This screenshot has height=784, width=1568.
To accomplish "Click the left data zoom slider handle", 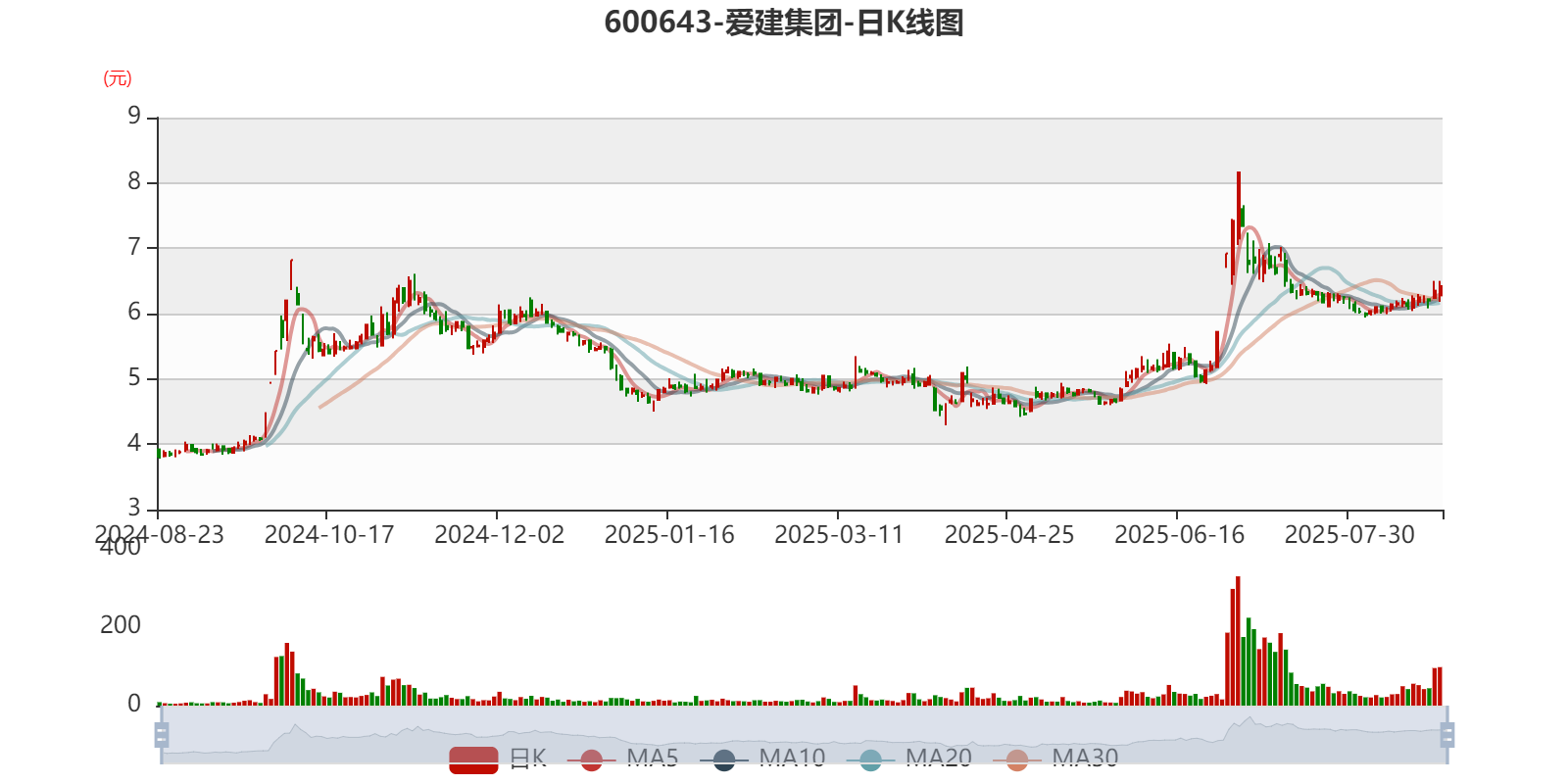I will [x=162, y=735].
